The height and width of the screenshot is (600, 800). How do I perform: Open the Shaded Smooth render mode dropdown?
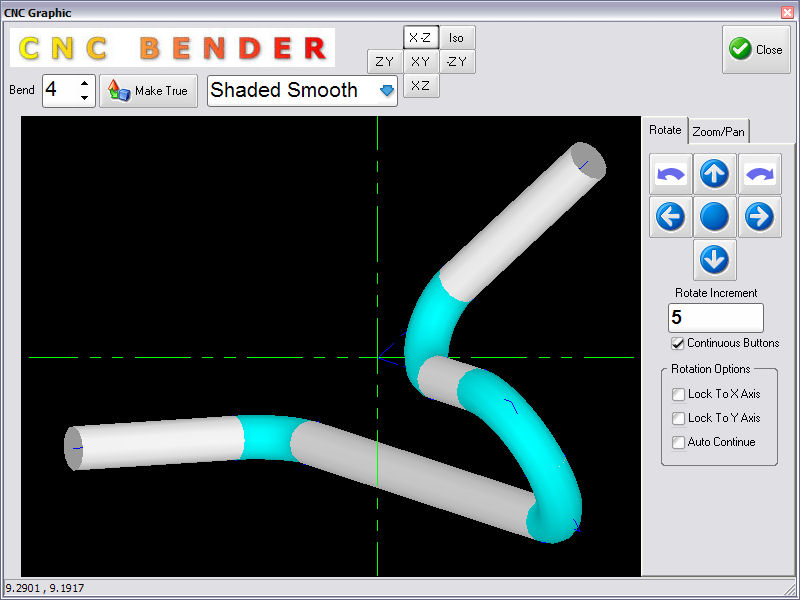pyautogui.click(x=387, y=91)
